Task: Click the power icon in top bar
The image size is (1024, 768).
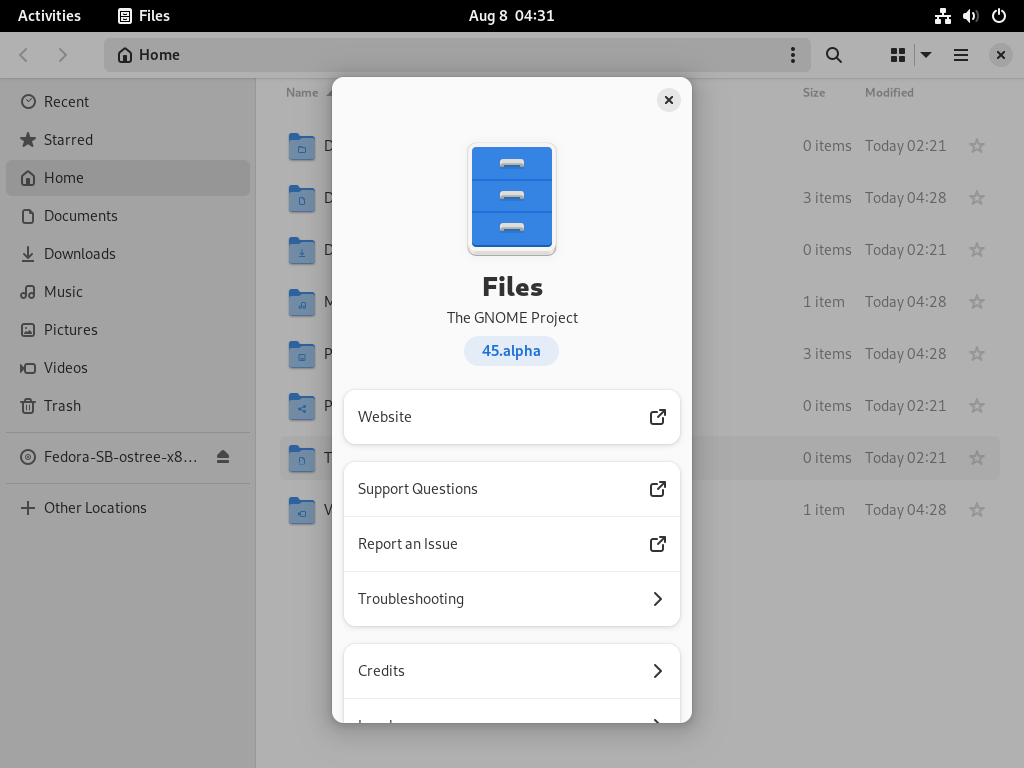Action: click(x=999, y=16)
